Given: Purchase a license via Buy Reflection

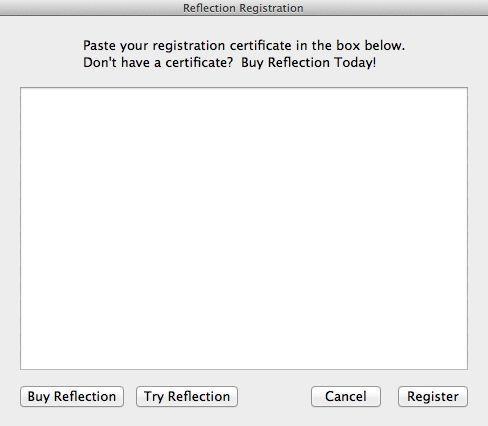Looking at the screenshot, I should [x=72, y=396].
